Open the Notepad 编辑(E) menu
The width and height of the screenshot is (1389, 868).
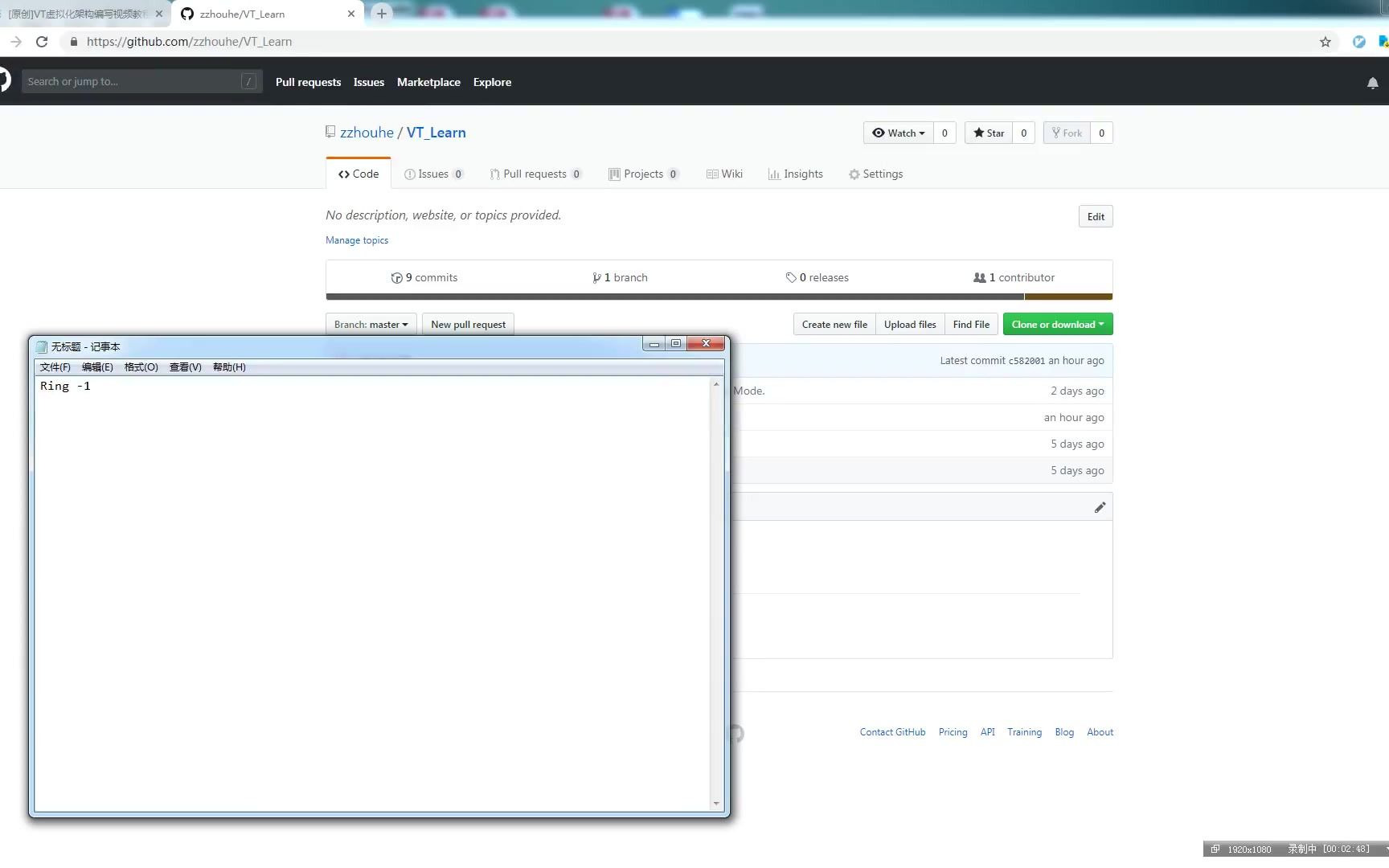pyautogui.click(x=97, y=367)
